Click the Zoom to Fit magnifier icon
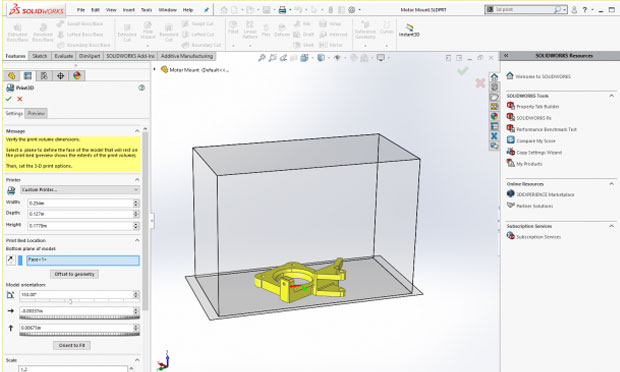 click(261, 58)
